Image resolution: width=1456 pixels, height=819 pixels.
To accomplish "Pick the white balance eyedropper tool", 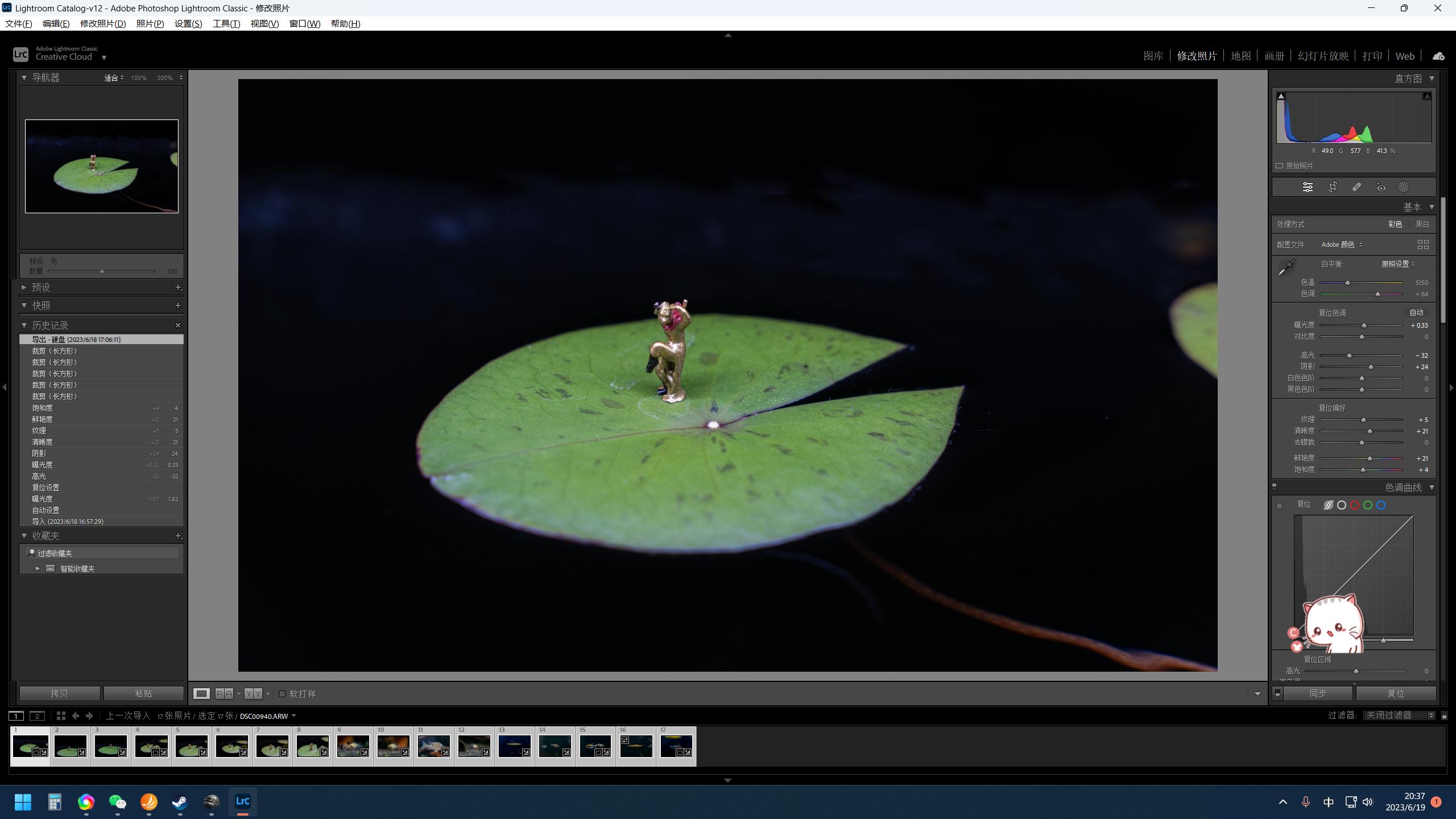I will [1287, 267].
